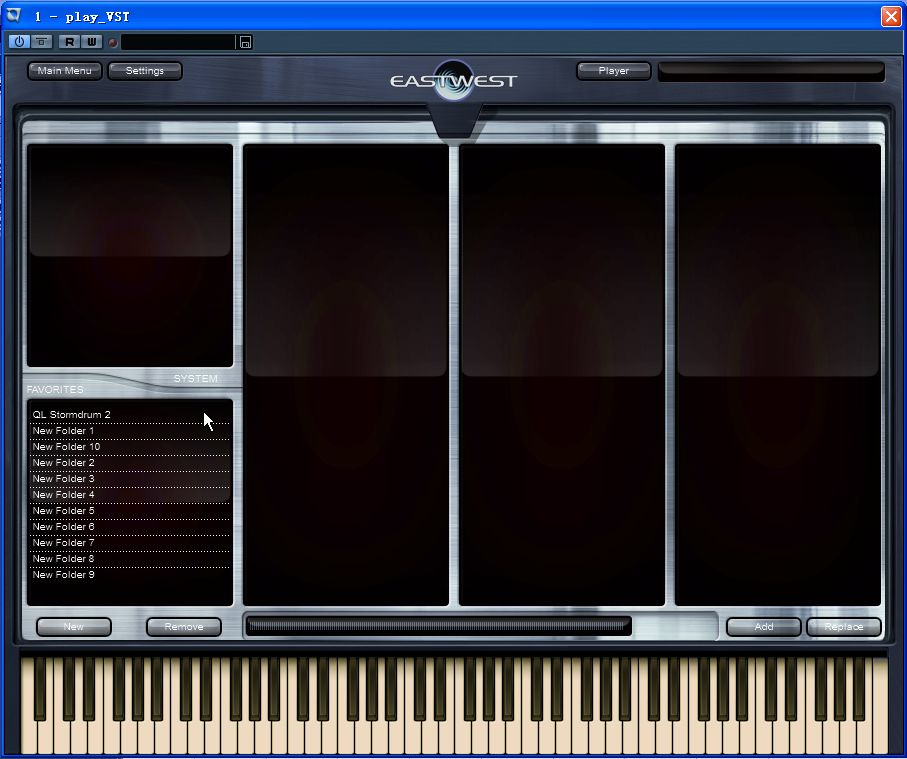The width and height of the screenshot is (907, 759).
Task: Click the save preset disk icon
Action: click(245, 42)
